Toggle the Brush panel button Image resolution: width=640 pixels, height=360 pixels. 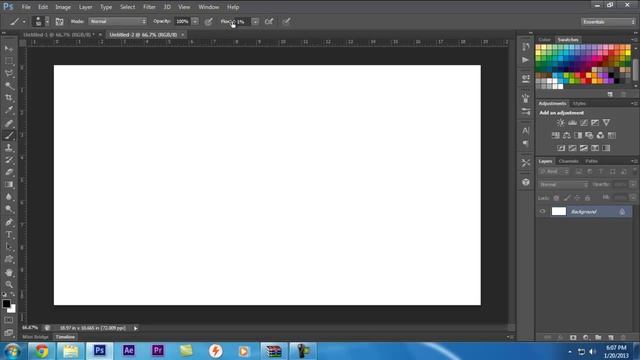click(60, 22)
